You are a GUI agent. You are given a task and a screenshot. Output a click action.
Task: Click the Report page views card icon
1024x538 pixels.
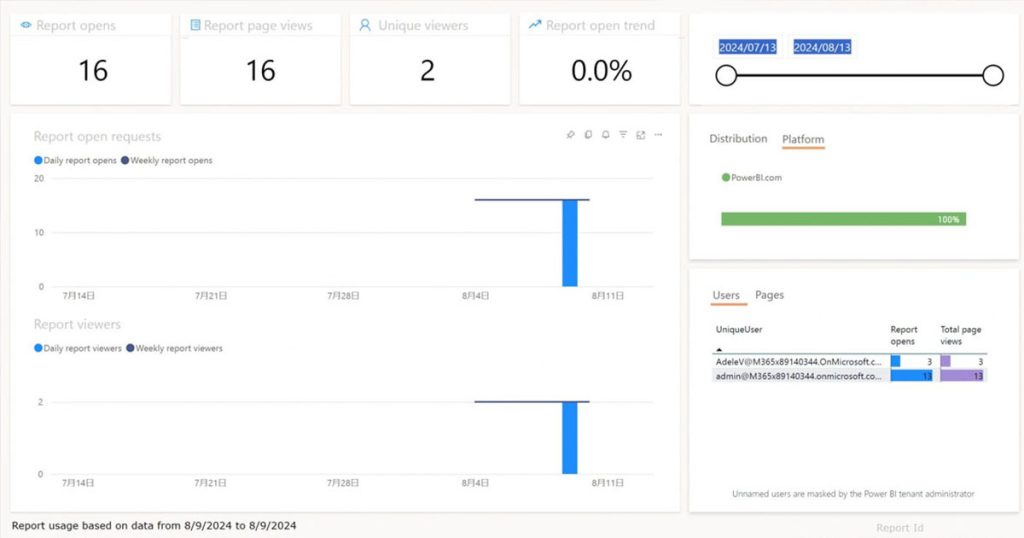point(195,25)
